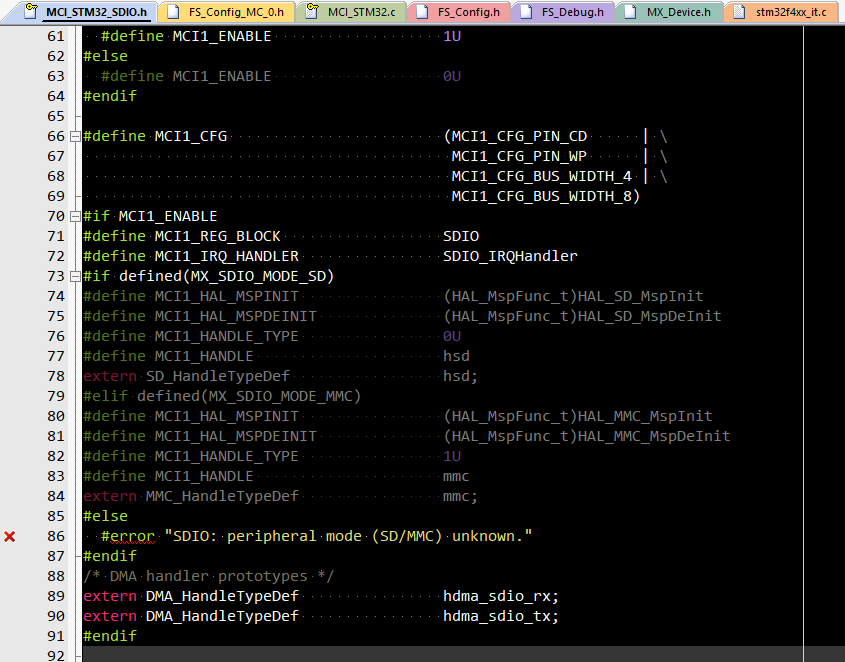Click defined(MX_SDIO_MODE_MMC) on line 79
This screenshot has width=845, height=662.
click(249, 396)
